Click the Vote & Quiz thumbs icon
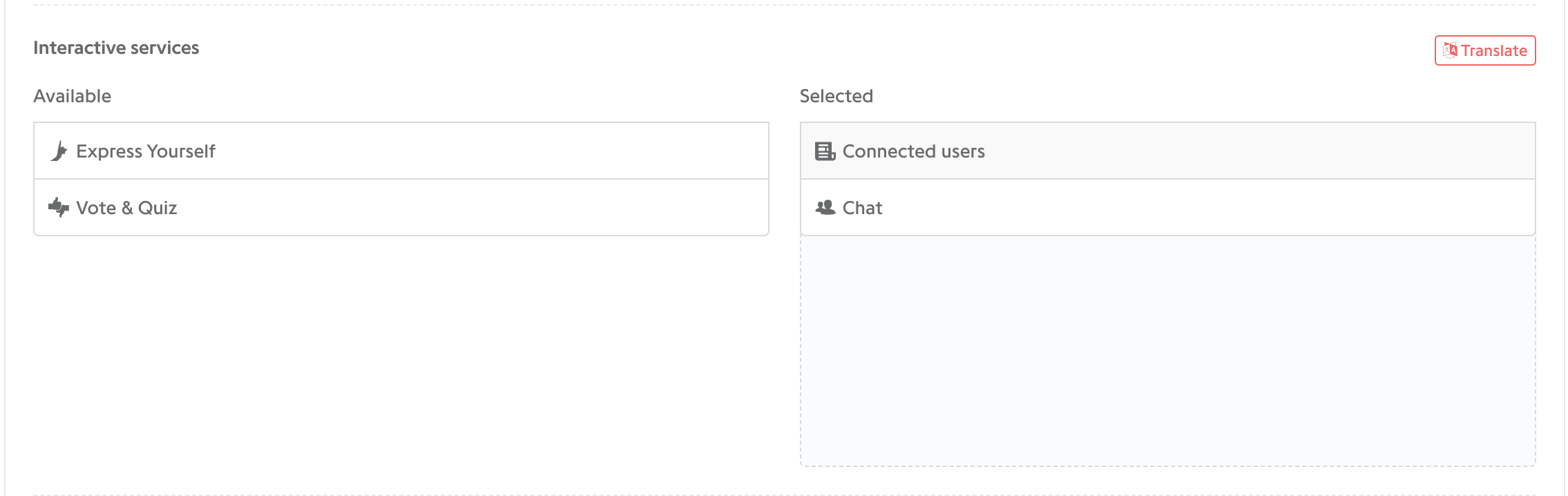 (59, 207)
